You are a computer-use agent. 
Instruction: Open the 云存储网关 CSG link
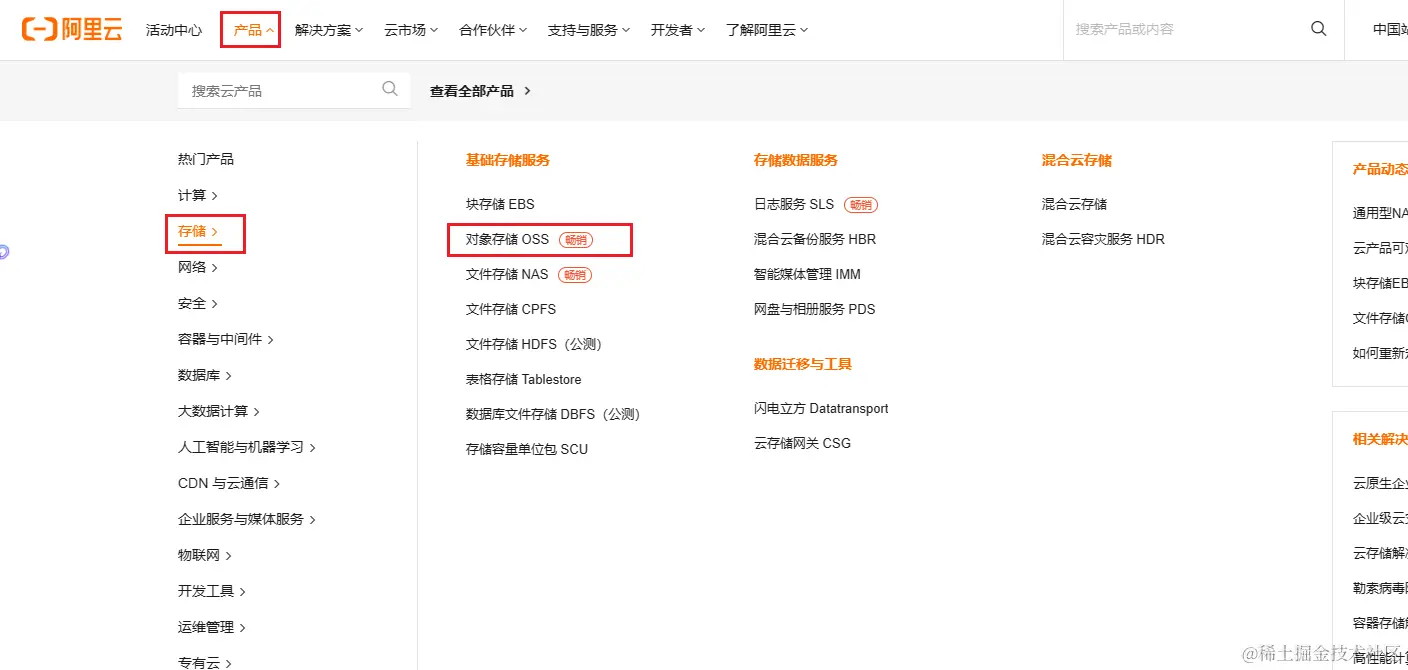(x=802, y=443)
